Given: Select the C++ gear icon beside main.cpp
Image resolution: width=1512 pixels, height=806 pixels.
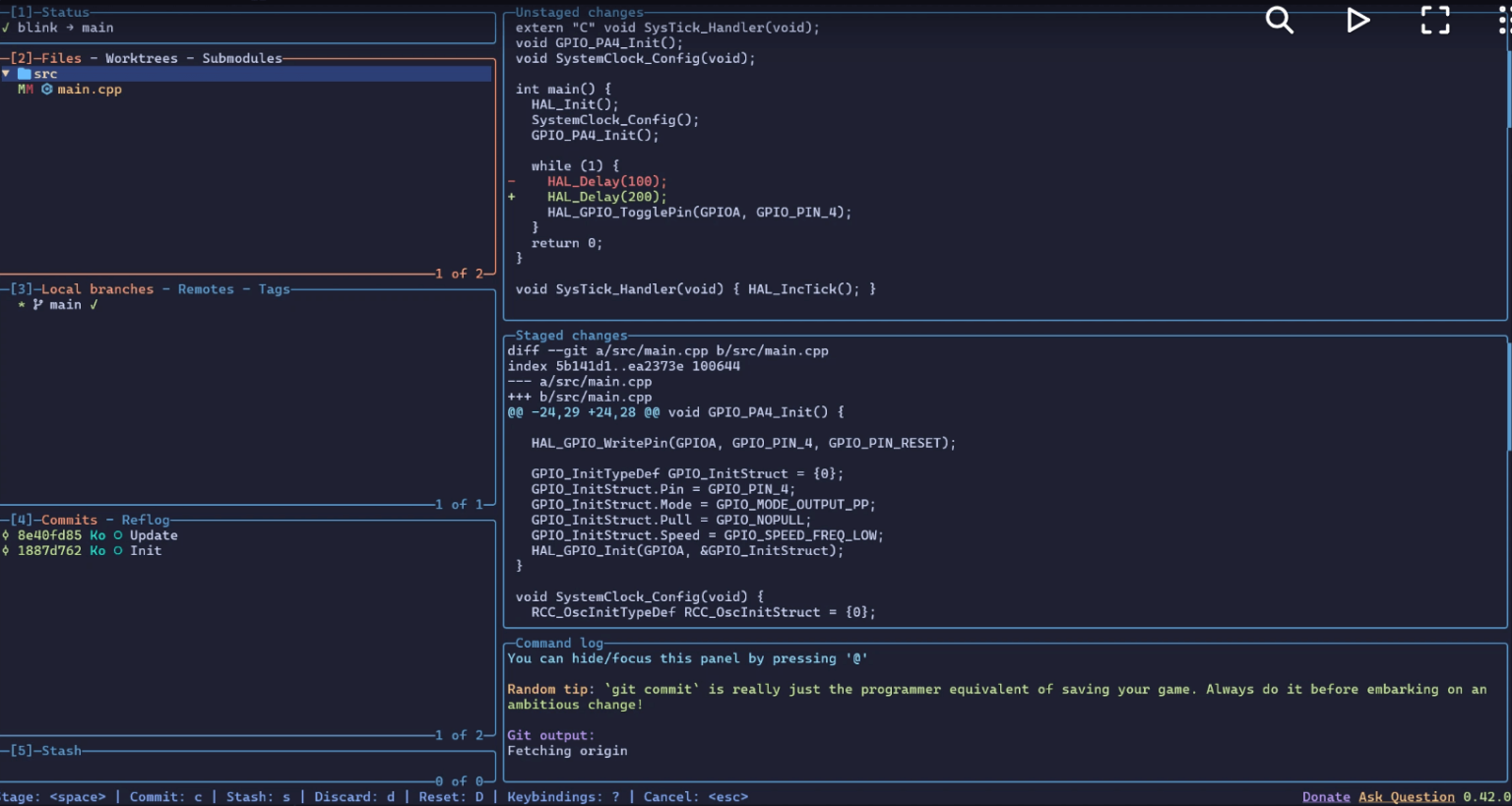Looking at the screenshot, I should click(45, 89).
